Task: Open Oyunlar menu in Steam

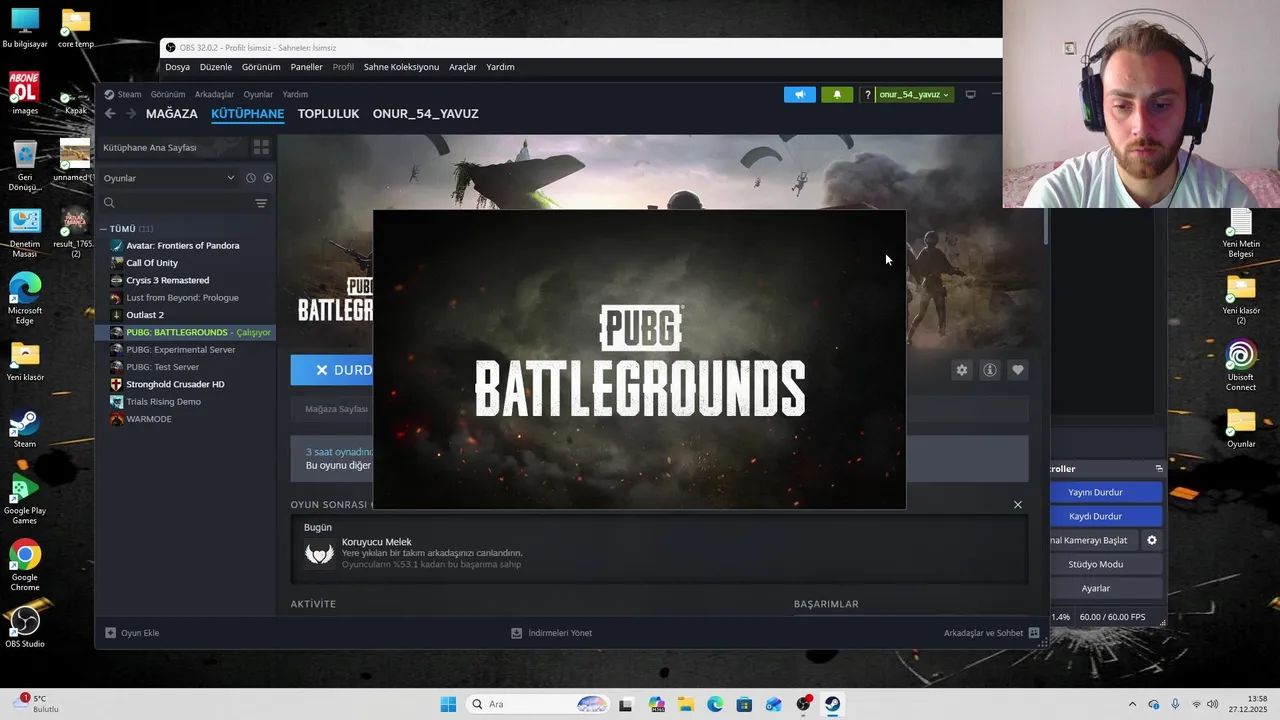Action: (x=258, y=94)
